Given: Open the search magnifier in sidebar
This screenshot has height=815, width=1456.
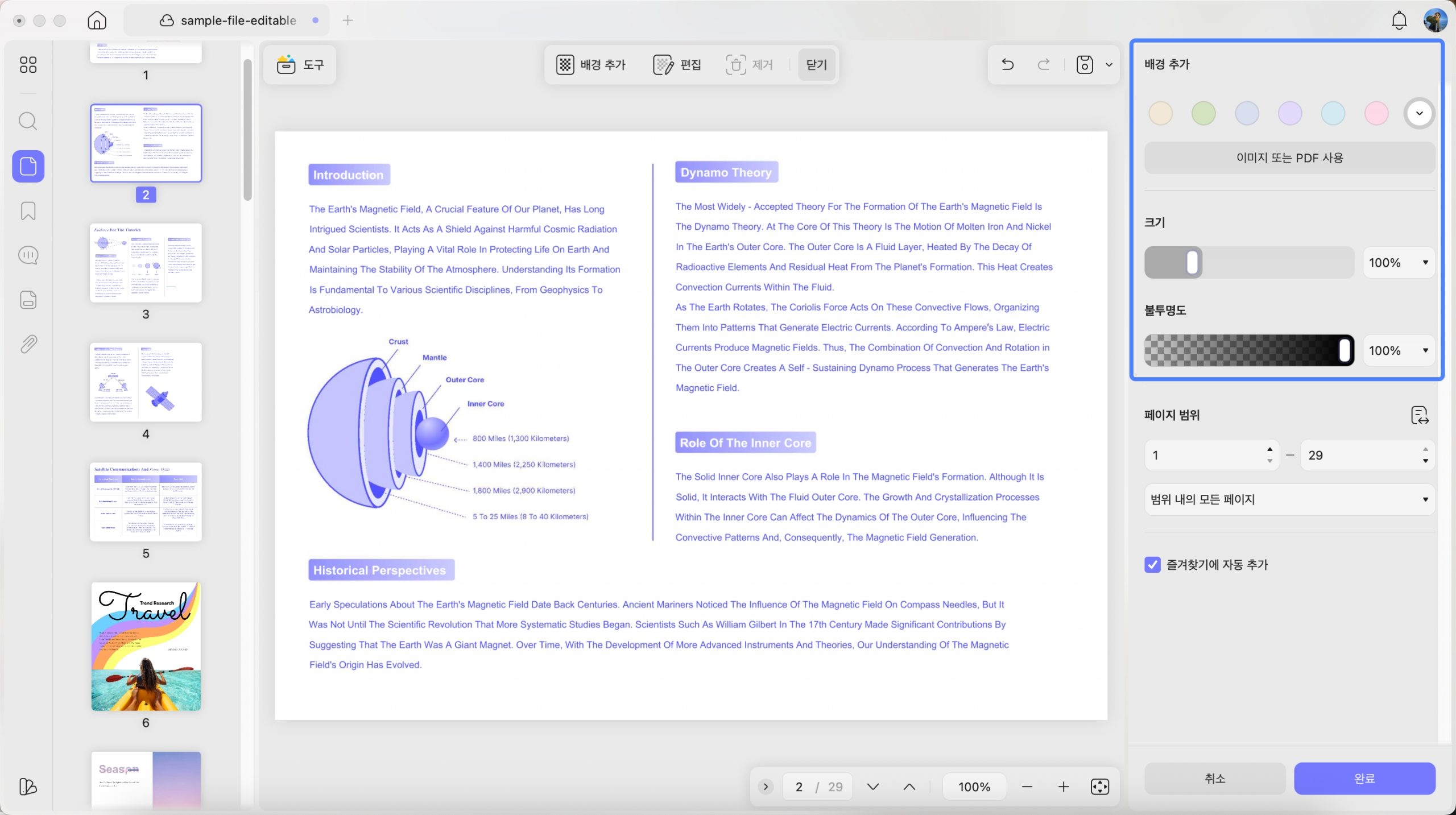Looking at the screenshot, I should pyautogui.click(x=28, y=121).
